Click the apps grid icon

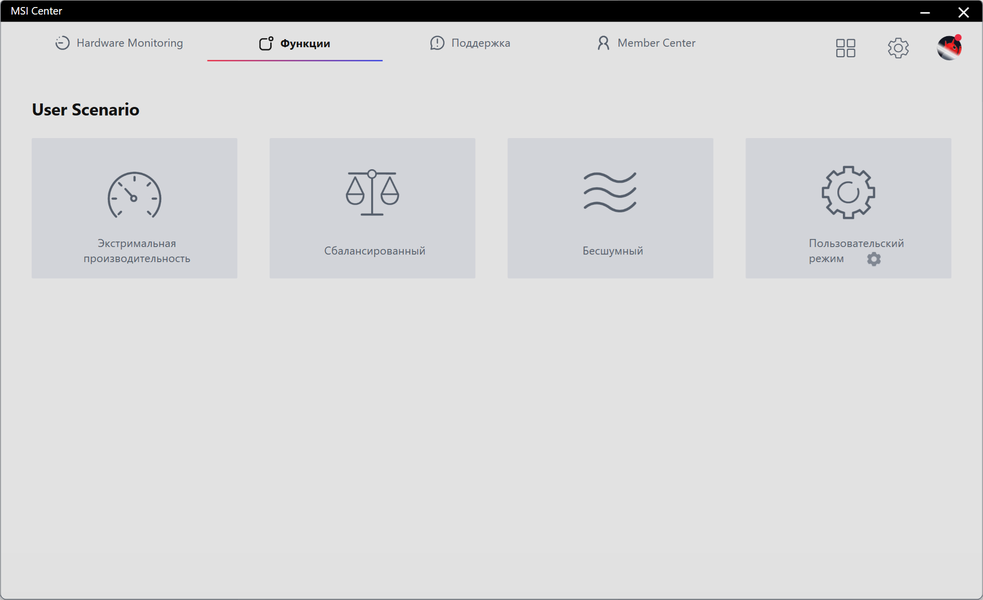coord(845,48)
